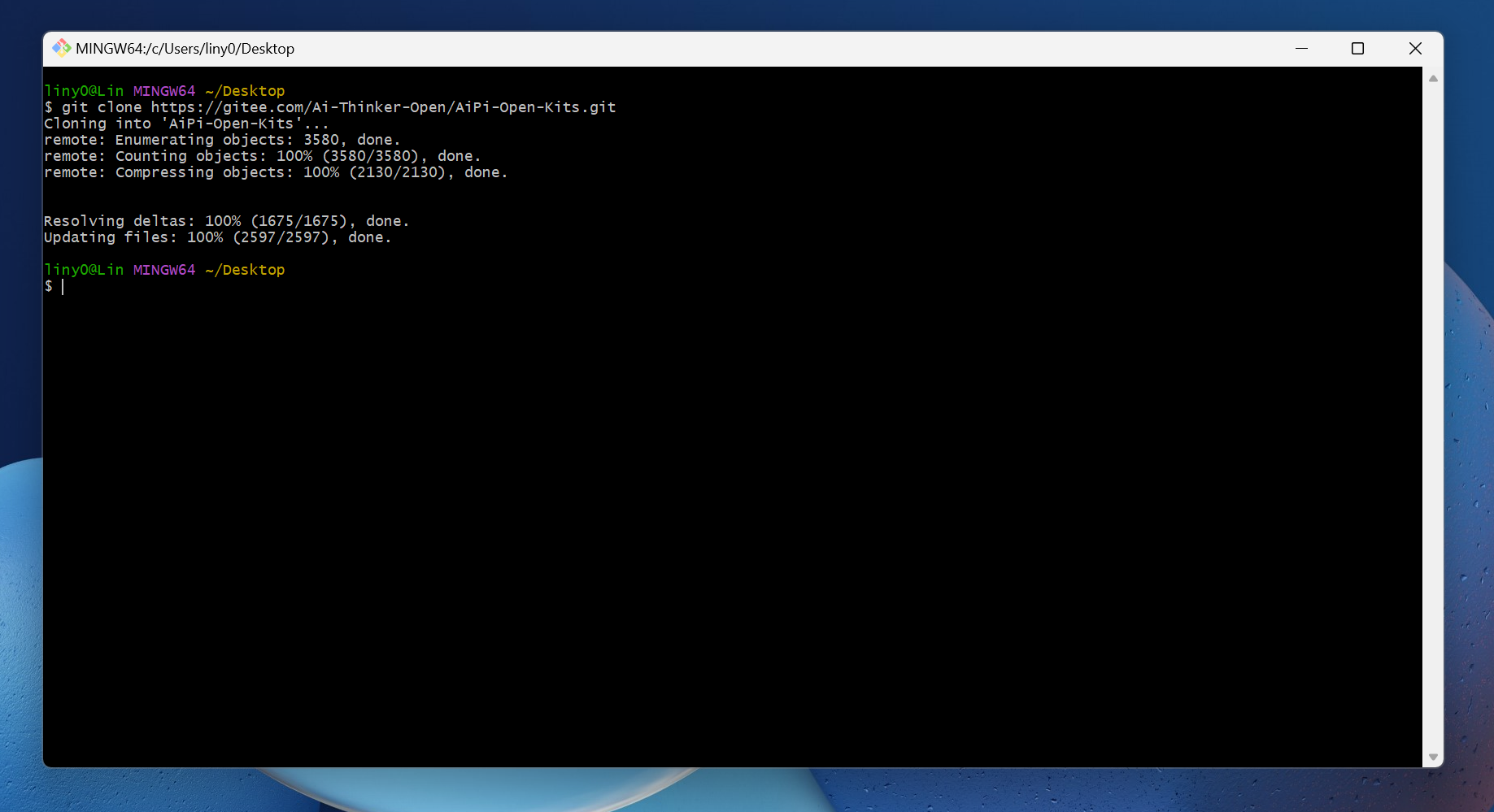Click the 'Compressing objects: 100% (2130/2130)' line
This screenshot has width=1494, height=812.
click(x=276, y=172)
